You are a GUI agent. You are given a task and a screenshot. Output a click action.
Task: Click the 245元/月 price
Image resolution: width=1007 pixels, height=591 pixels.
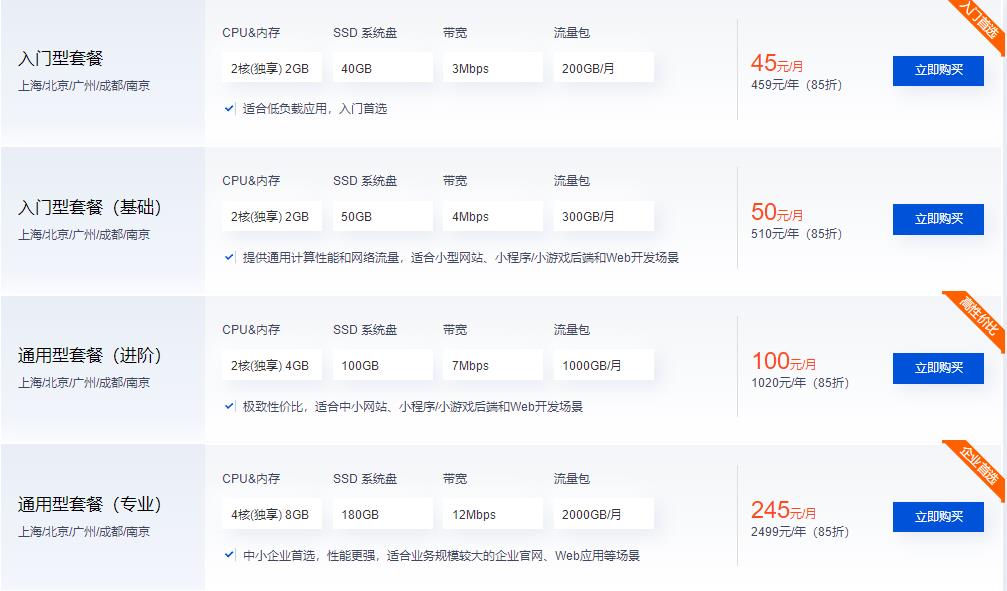[784, 510]
